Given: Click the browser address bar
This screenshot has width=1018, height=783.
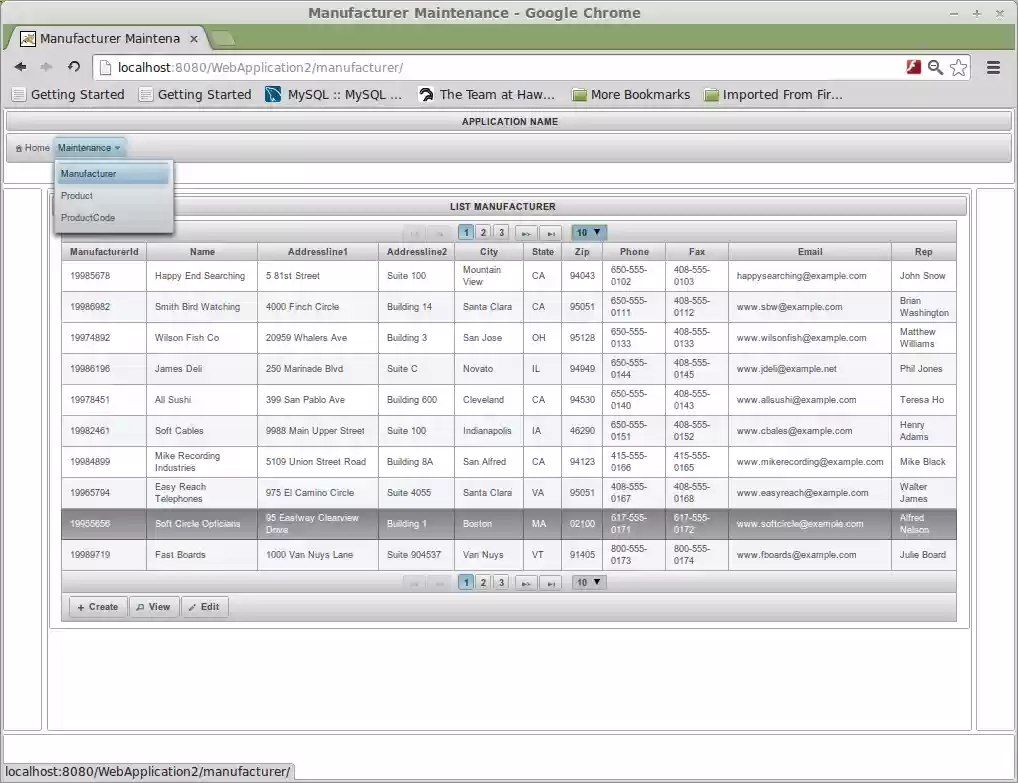Looking at the screenshot, I should pyautogui.click(x=500, y=67).
